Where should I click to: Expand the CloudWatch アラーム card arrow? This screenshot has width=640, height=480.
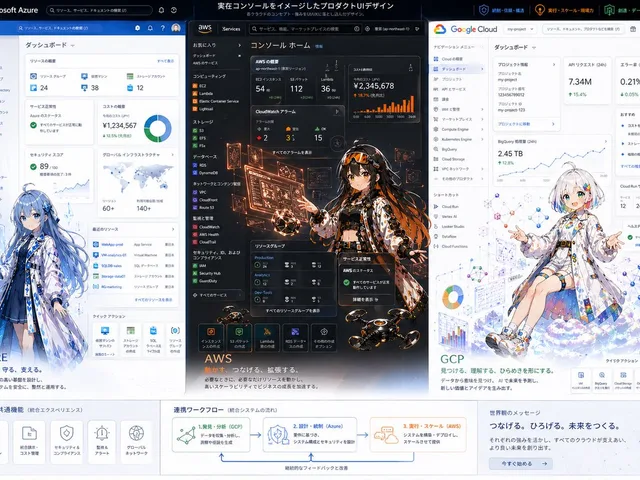(337, 111)
